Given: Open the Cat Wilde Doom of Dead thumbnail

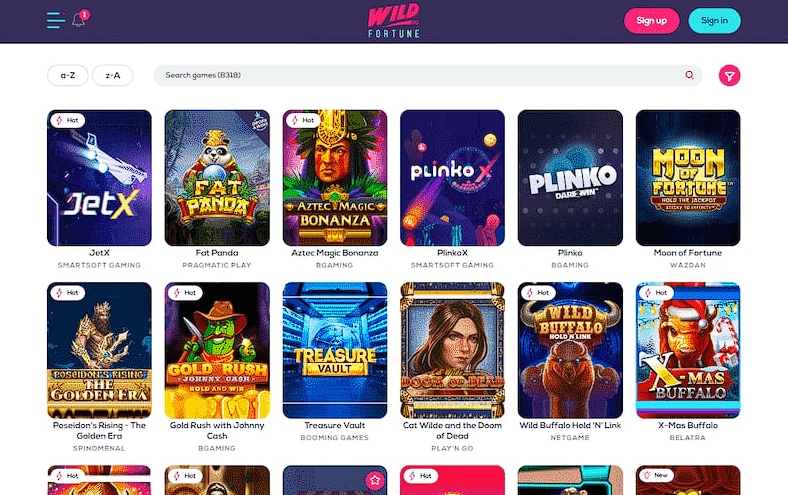Looking at the screenshot, I should pos(452,350).
